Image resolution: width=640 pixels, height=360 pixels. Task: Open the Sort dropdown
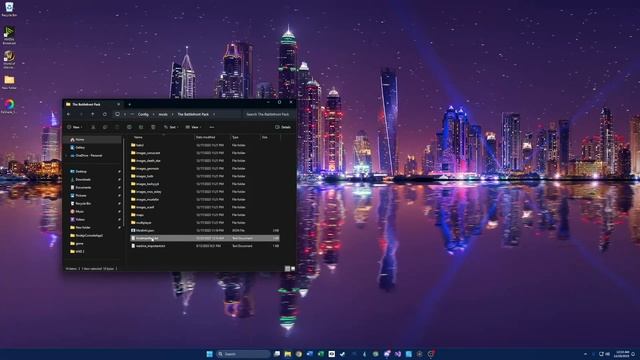pyautogui.click(x=171, y=127)
